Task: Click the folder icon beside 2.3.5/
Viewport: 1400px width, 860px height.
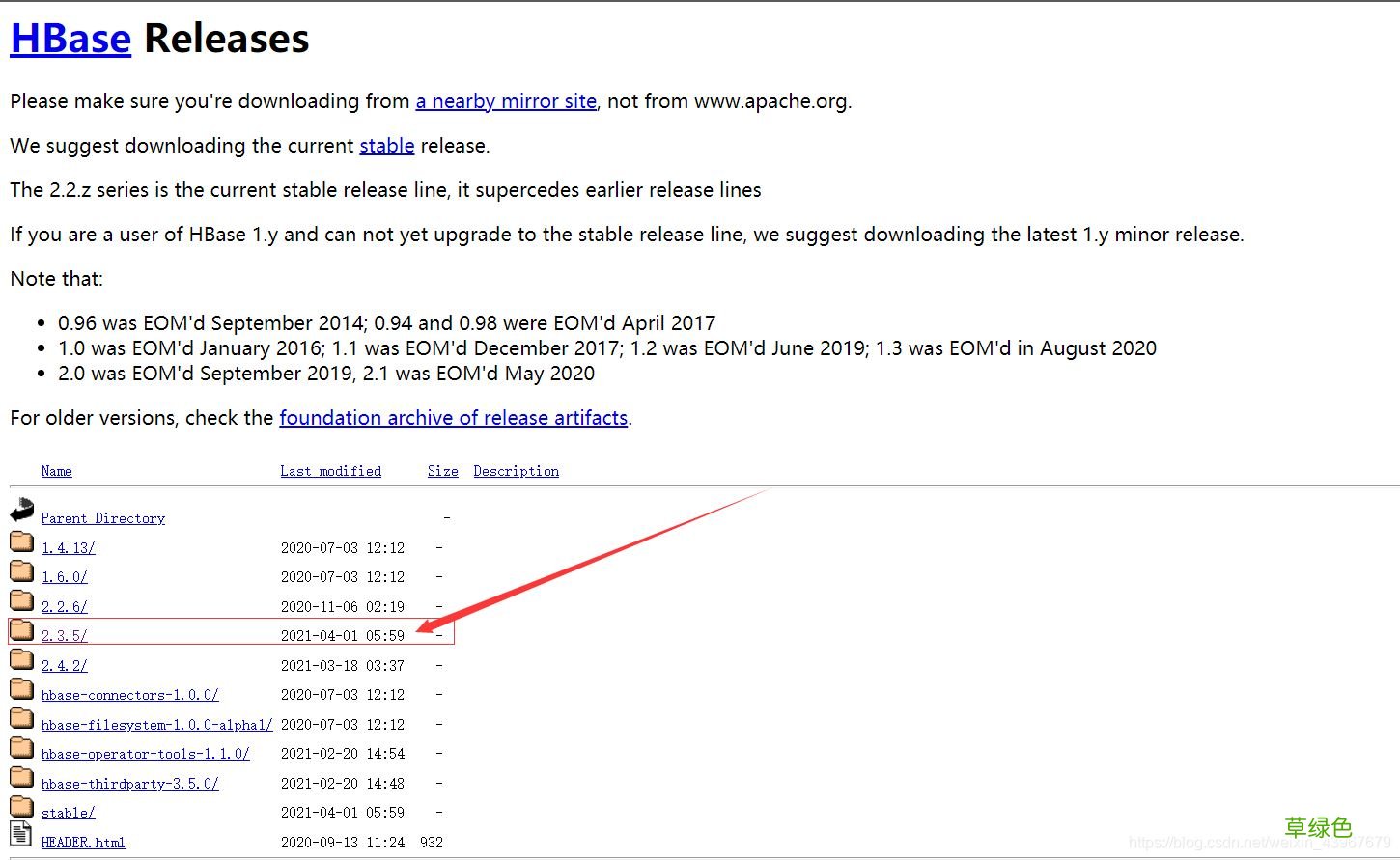Action: [x=21, y=630]
